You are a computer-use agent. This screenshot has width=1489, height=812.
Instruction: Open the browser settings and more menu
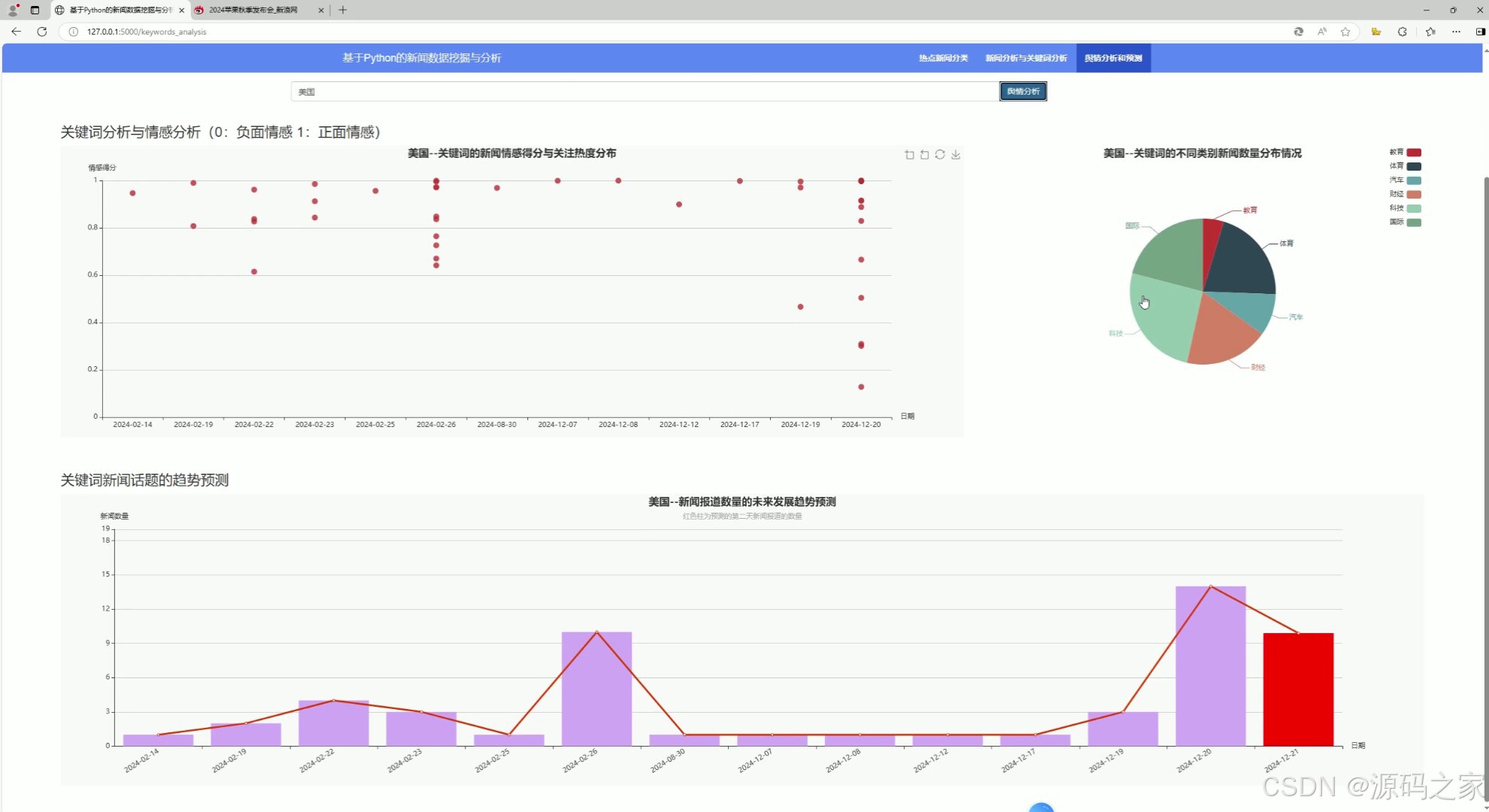coord(1456,32)
